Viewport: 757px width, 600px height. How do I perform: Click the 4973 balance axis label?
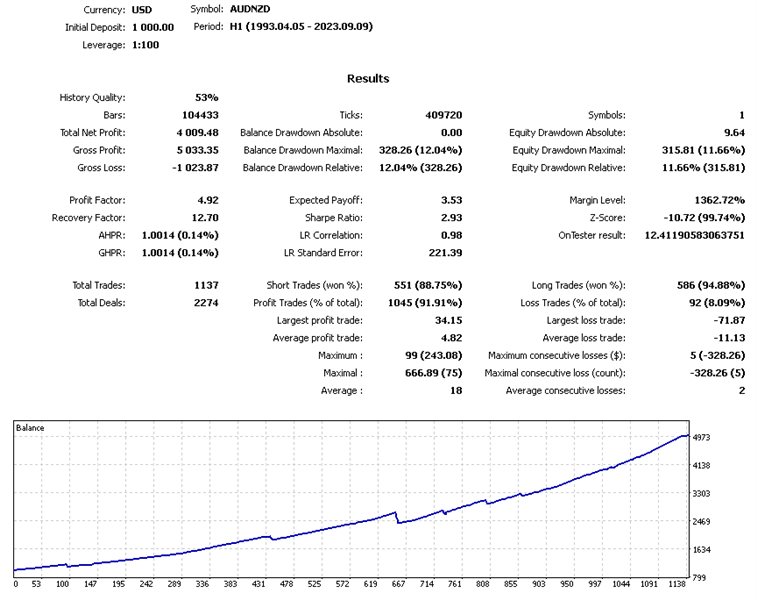pos(701,437)
